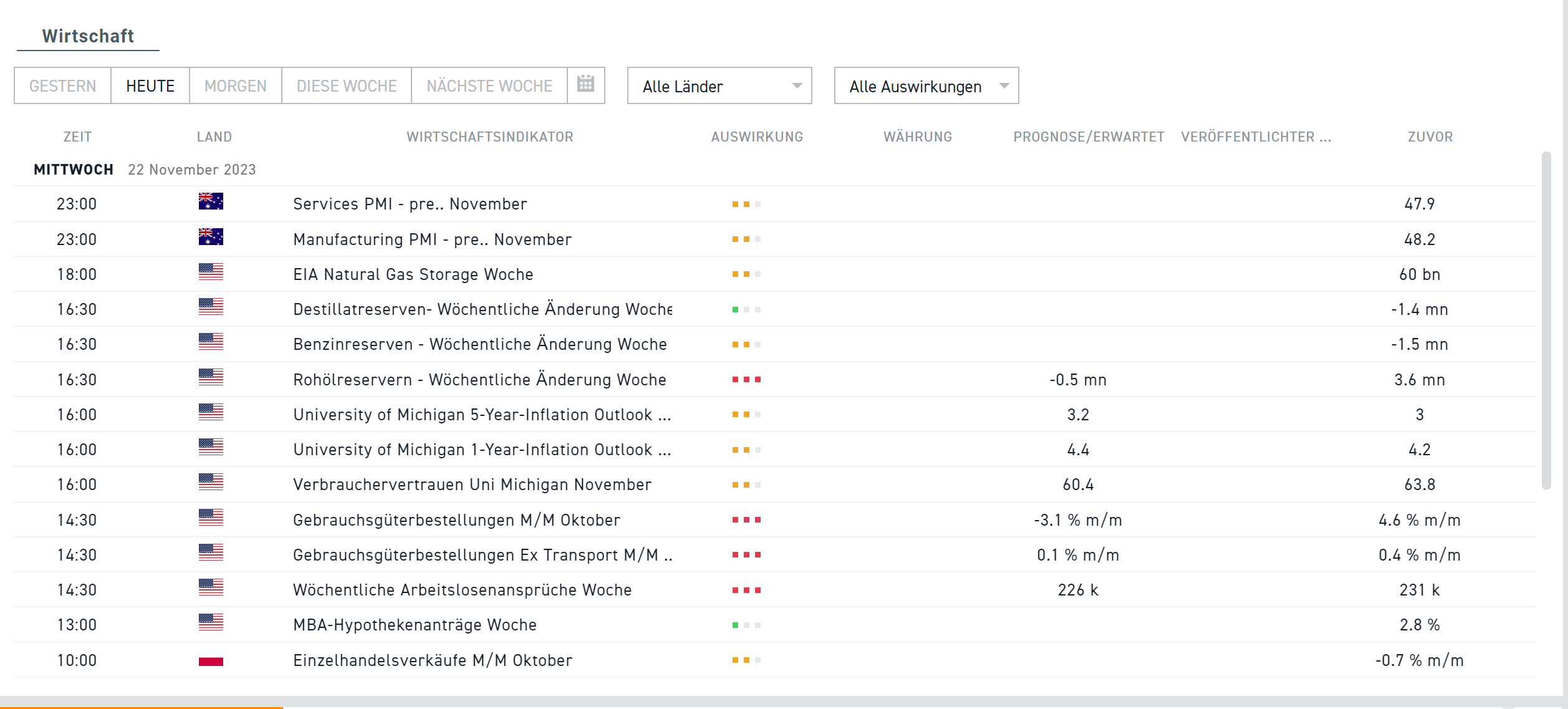
Task: Select the MORGEN tab
Action: tap(234, 85)
